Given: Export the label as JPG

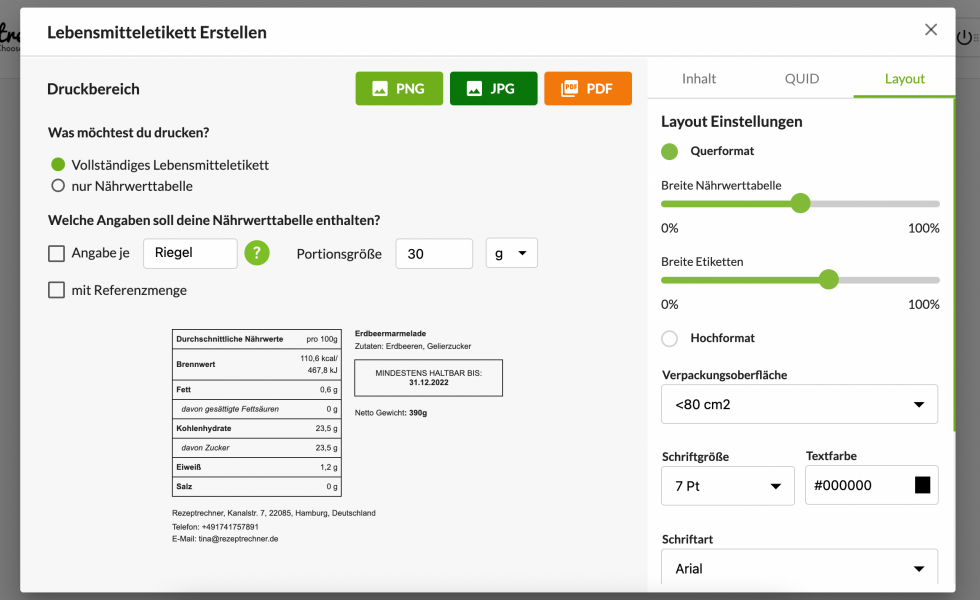Looking at the screenshot, I should tap(493, 89).
